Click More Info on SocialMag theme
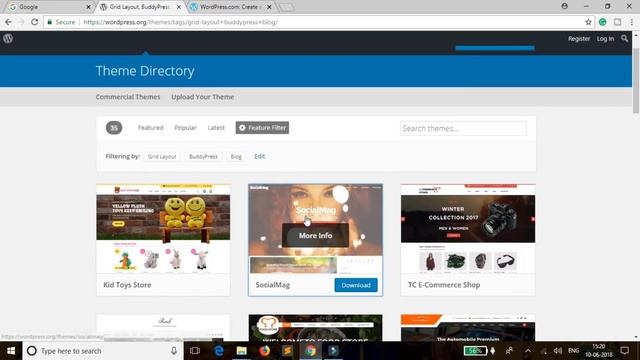This screenshot has height=360, width=640. point(315,236)
